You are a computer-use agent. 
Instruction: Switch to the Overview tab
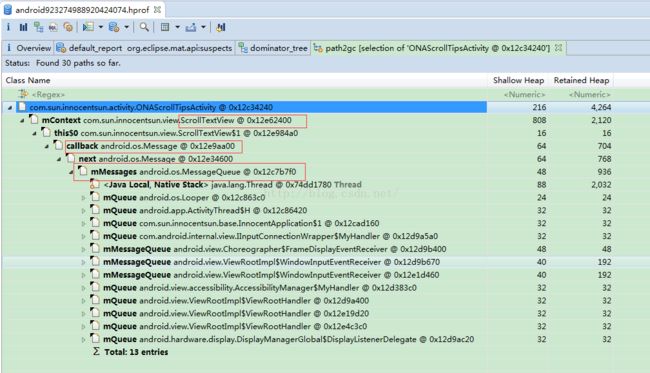pyautogui.click(x=28, y=48)
